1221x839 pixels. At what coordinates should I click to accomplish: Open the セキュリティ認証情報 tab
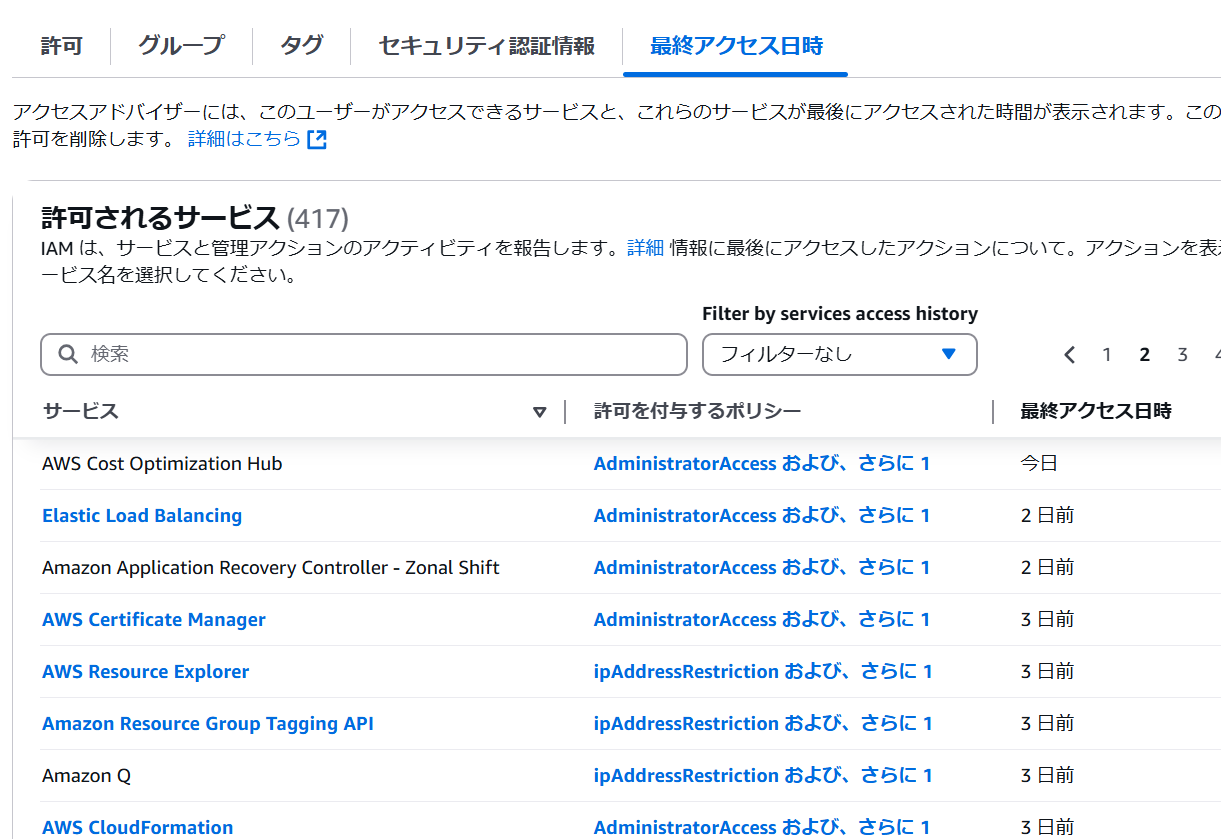tap(486, 46)
